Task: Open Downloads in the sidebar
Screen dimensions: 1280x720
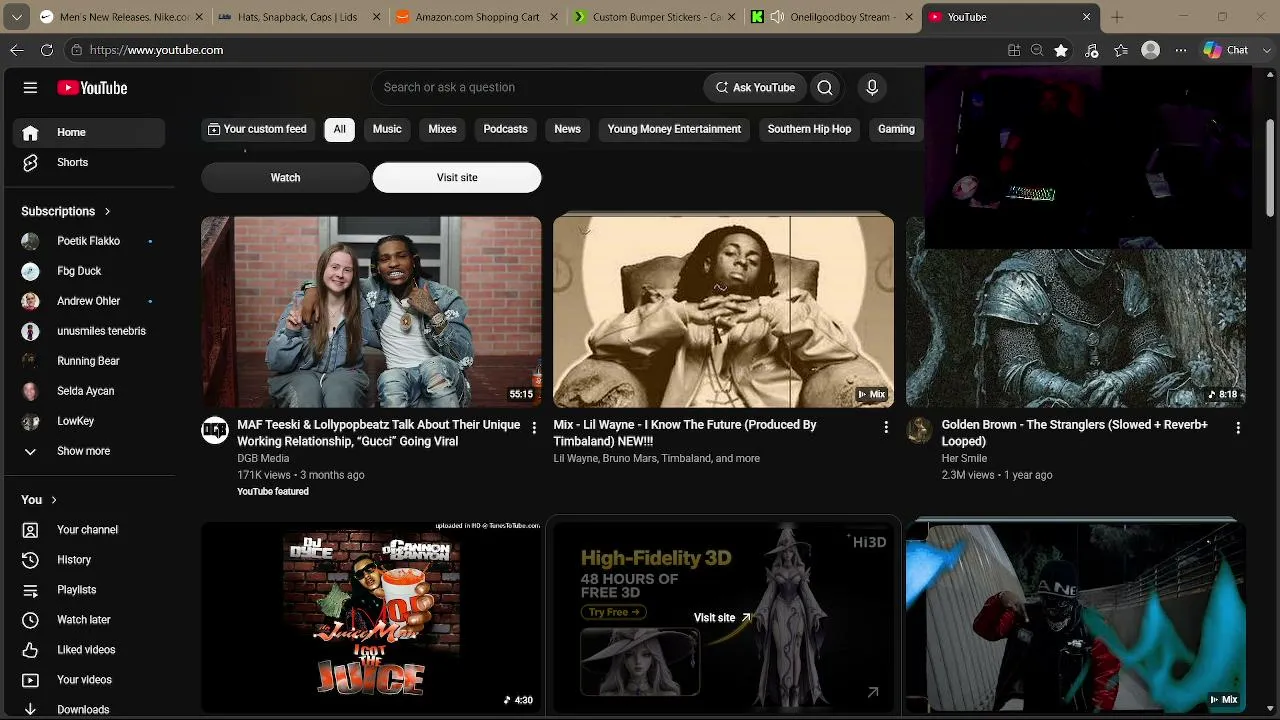Action: tap(89, 709)
